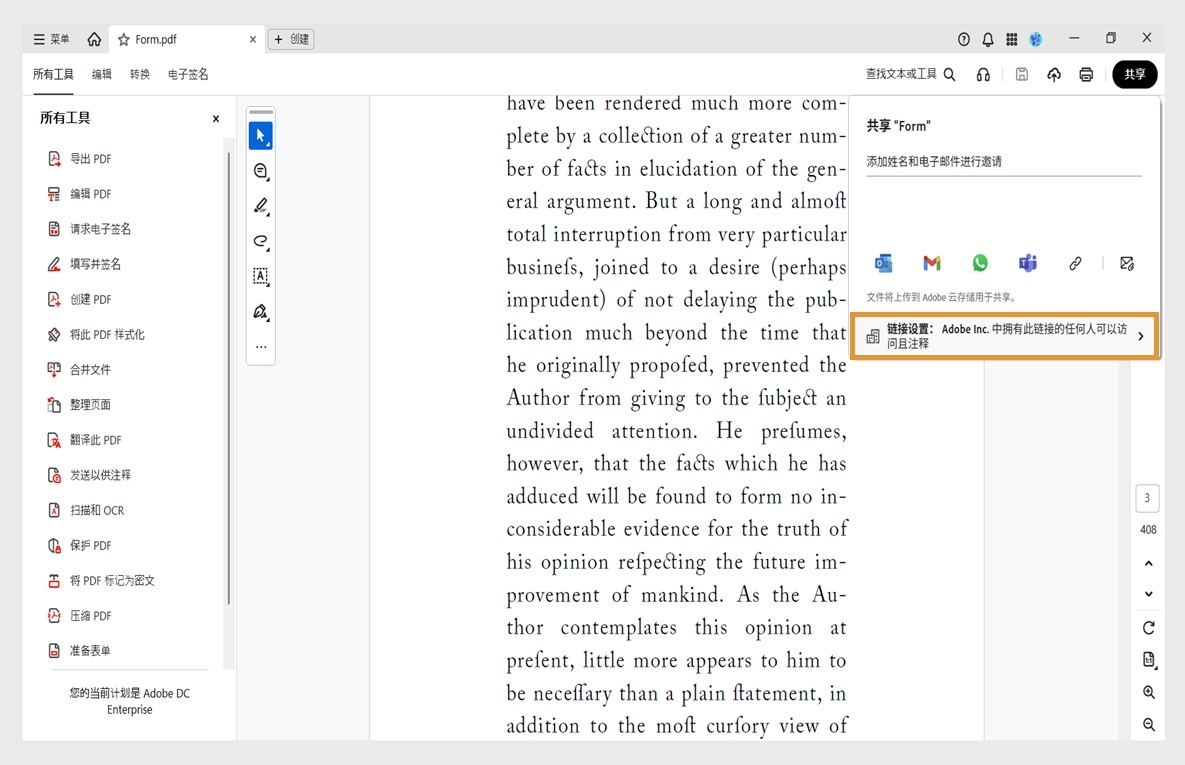Choose the add text box tool
The image size is (1185, 765).
(260, 276)
